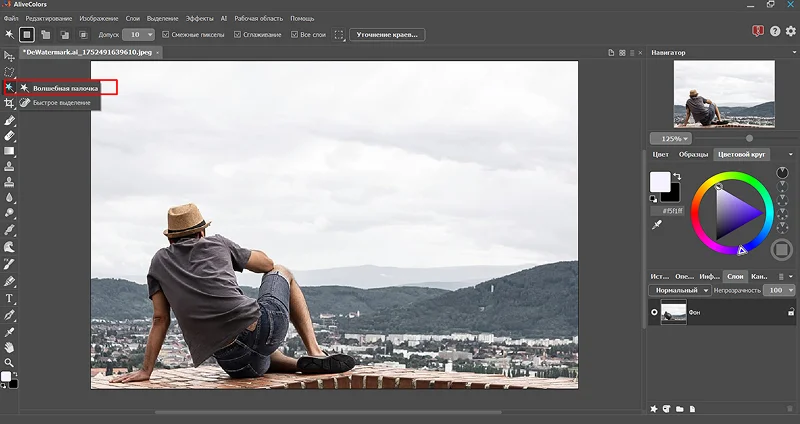Open the Файл menu

pyautogui.click(x=11, y=18)
